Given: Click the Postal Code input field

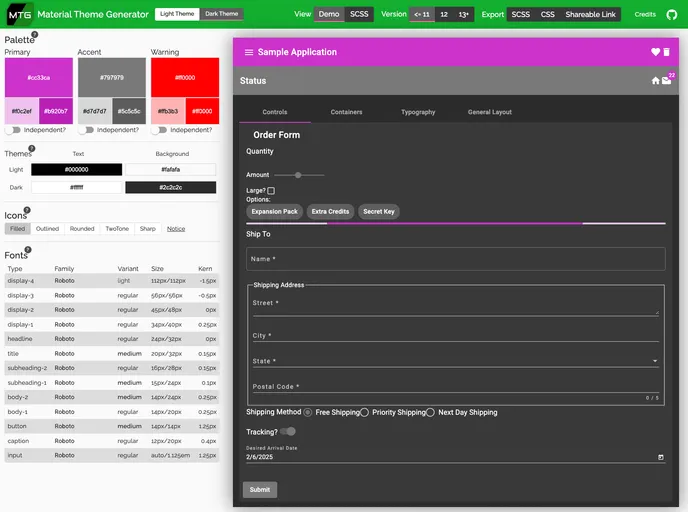Looking at the screenshot, I should tap(455, 387).
